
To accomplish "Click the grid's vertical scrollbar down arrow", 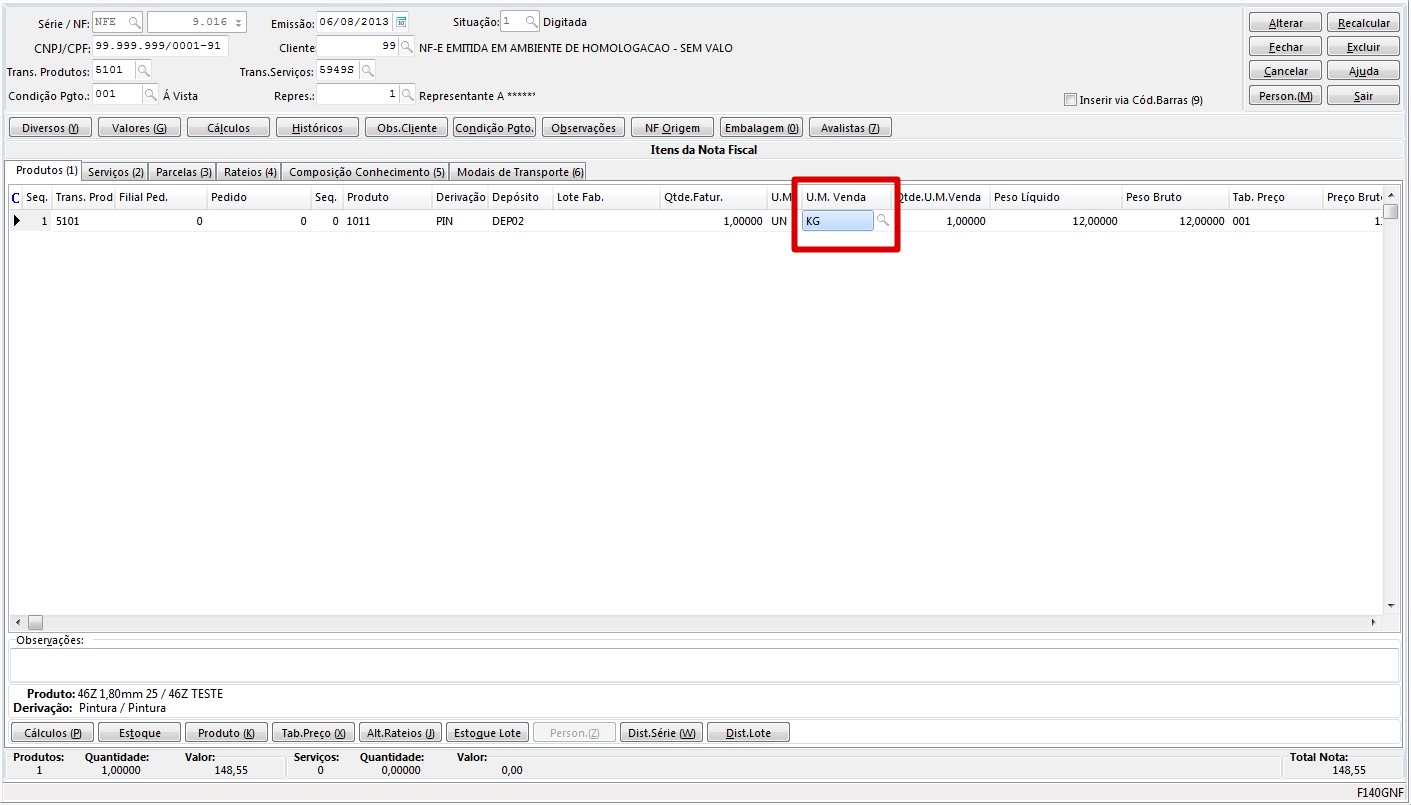I will point(1390,606).
